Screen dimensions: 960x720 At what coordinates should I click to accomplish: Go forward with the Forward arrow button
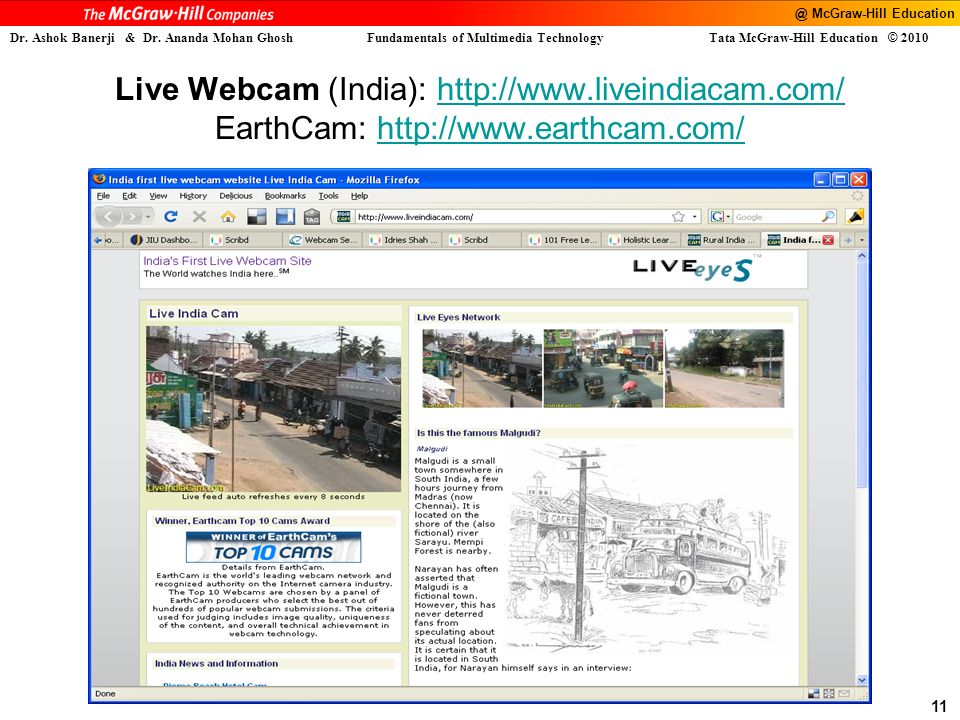tap(132, 216)
